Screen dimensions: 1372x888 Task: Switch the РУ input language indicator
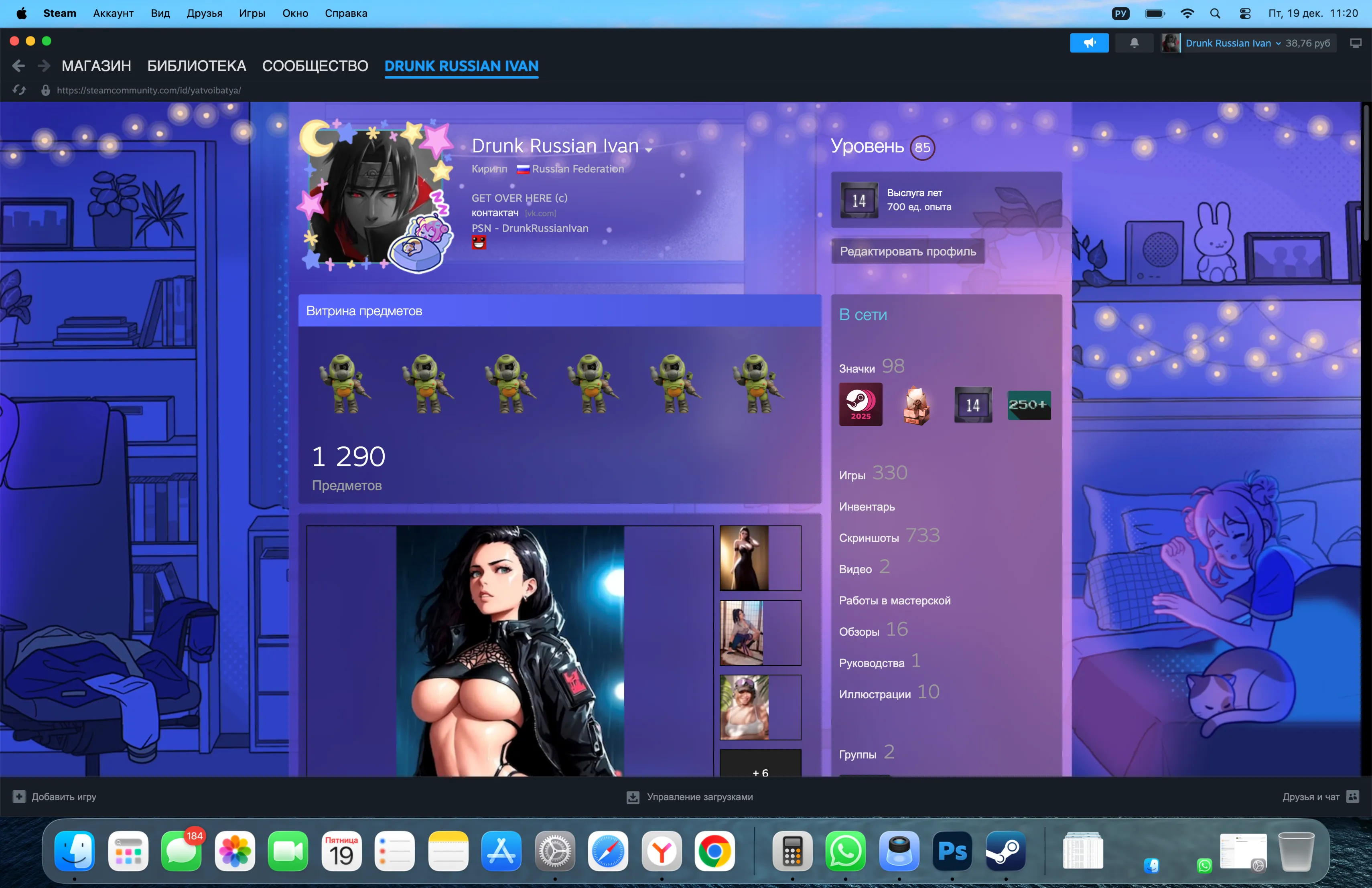click(x=1120, y=13)
